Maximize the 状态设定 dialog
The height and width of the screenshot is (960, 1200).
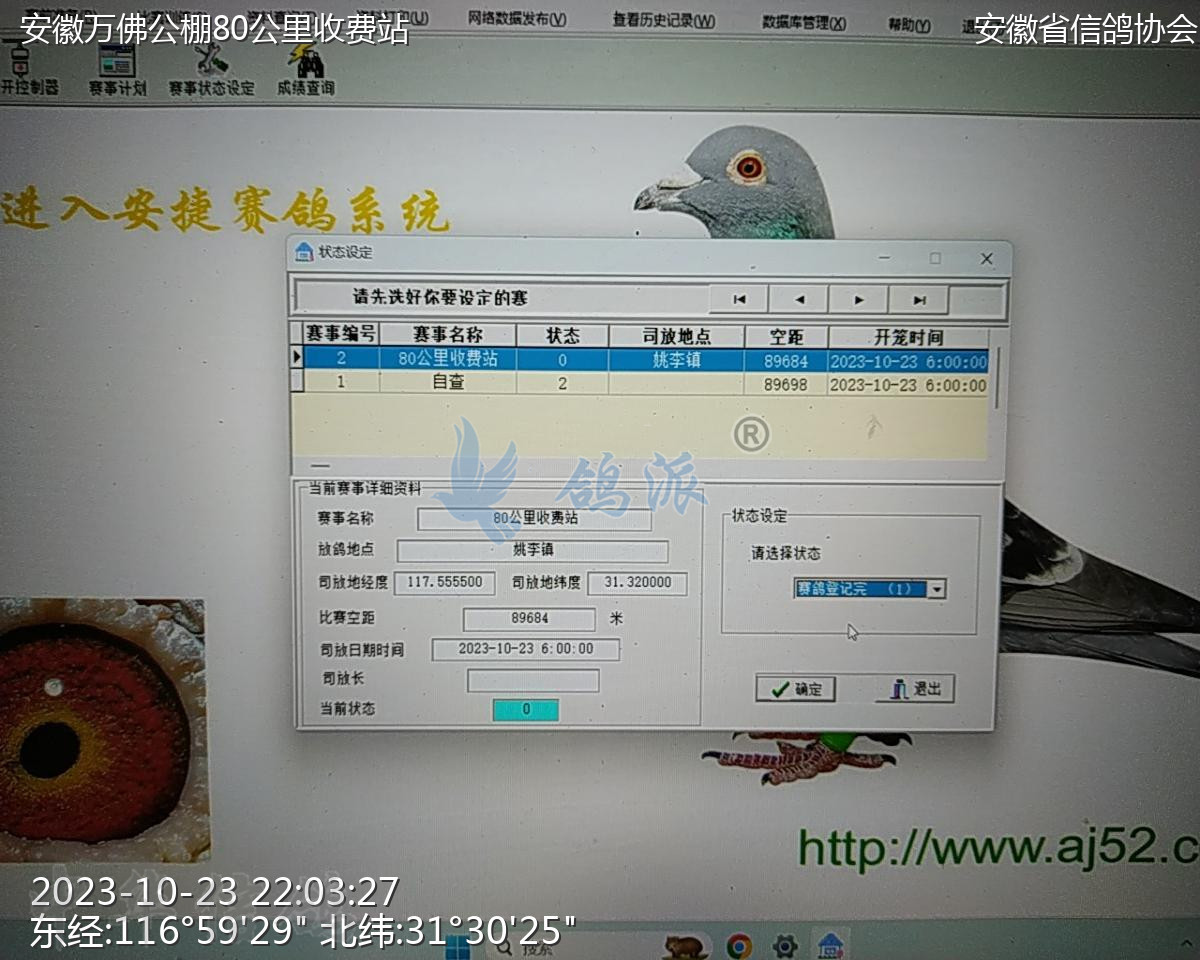935,258
